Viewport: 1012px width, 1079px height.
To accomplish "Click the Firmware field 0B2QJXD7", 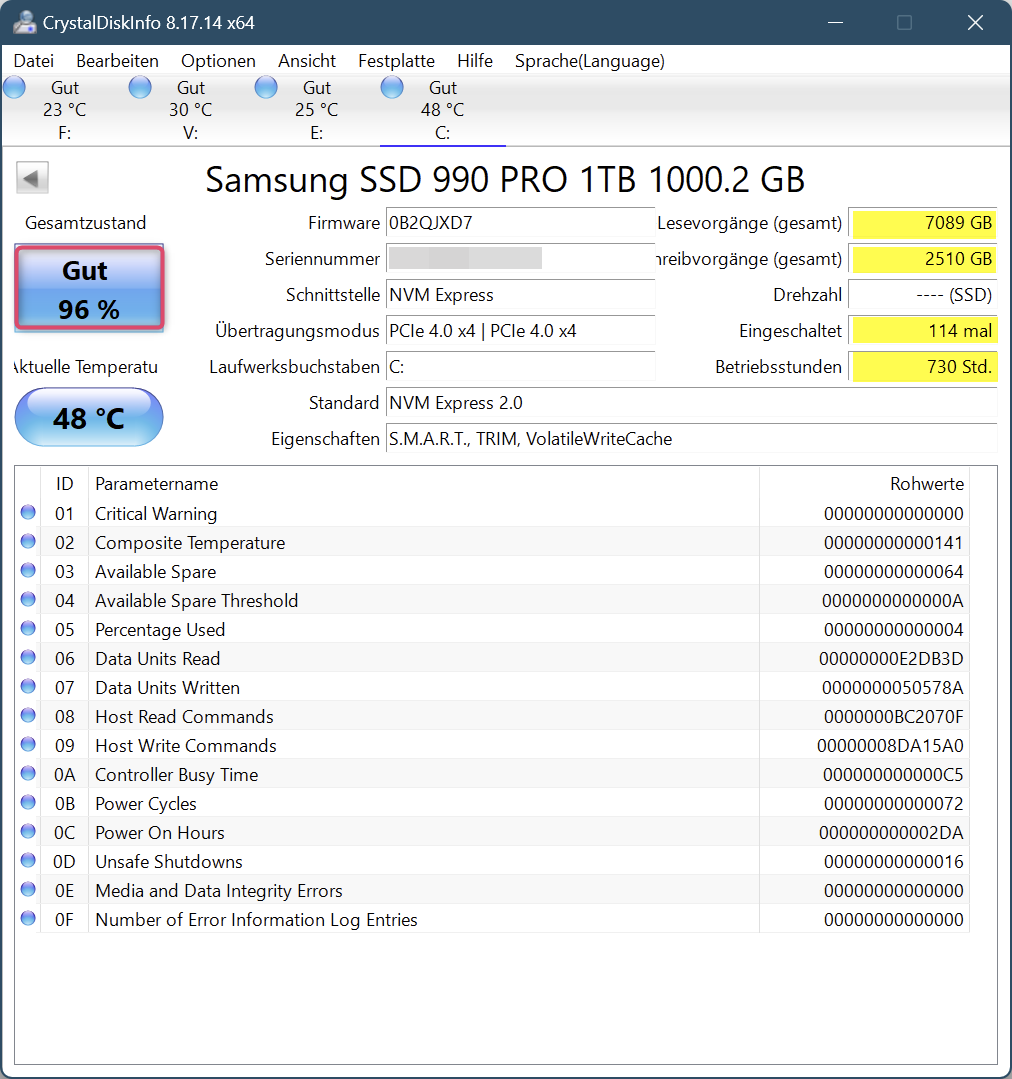I will (x=520, y=223).
